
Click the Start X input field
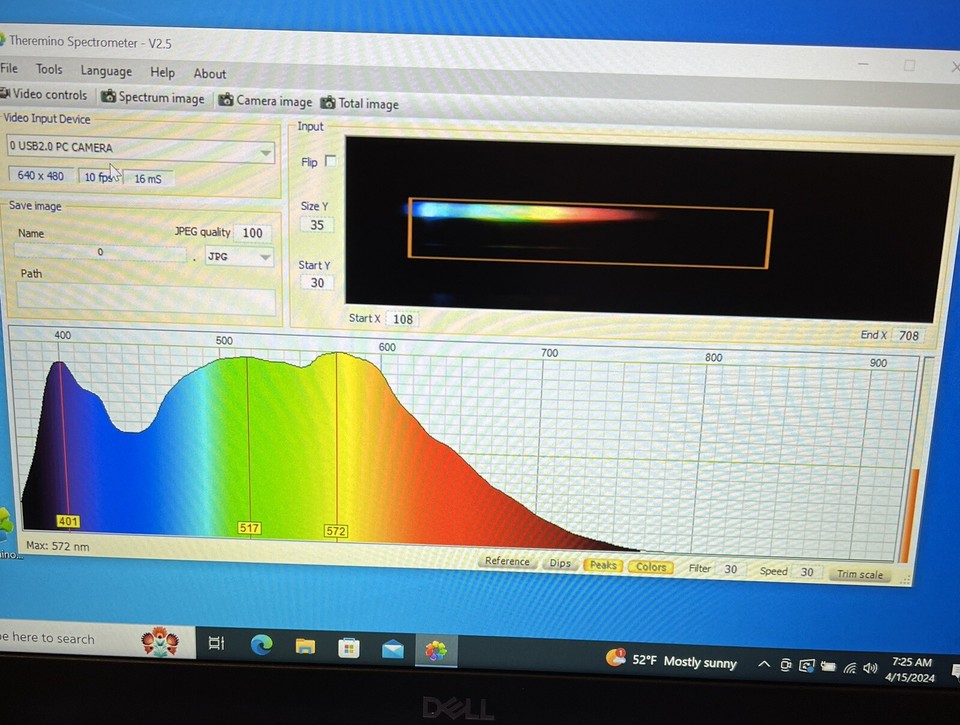[402, 318]
